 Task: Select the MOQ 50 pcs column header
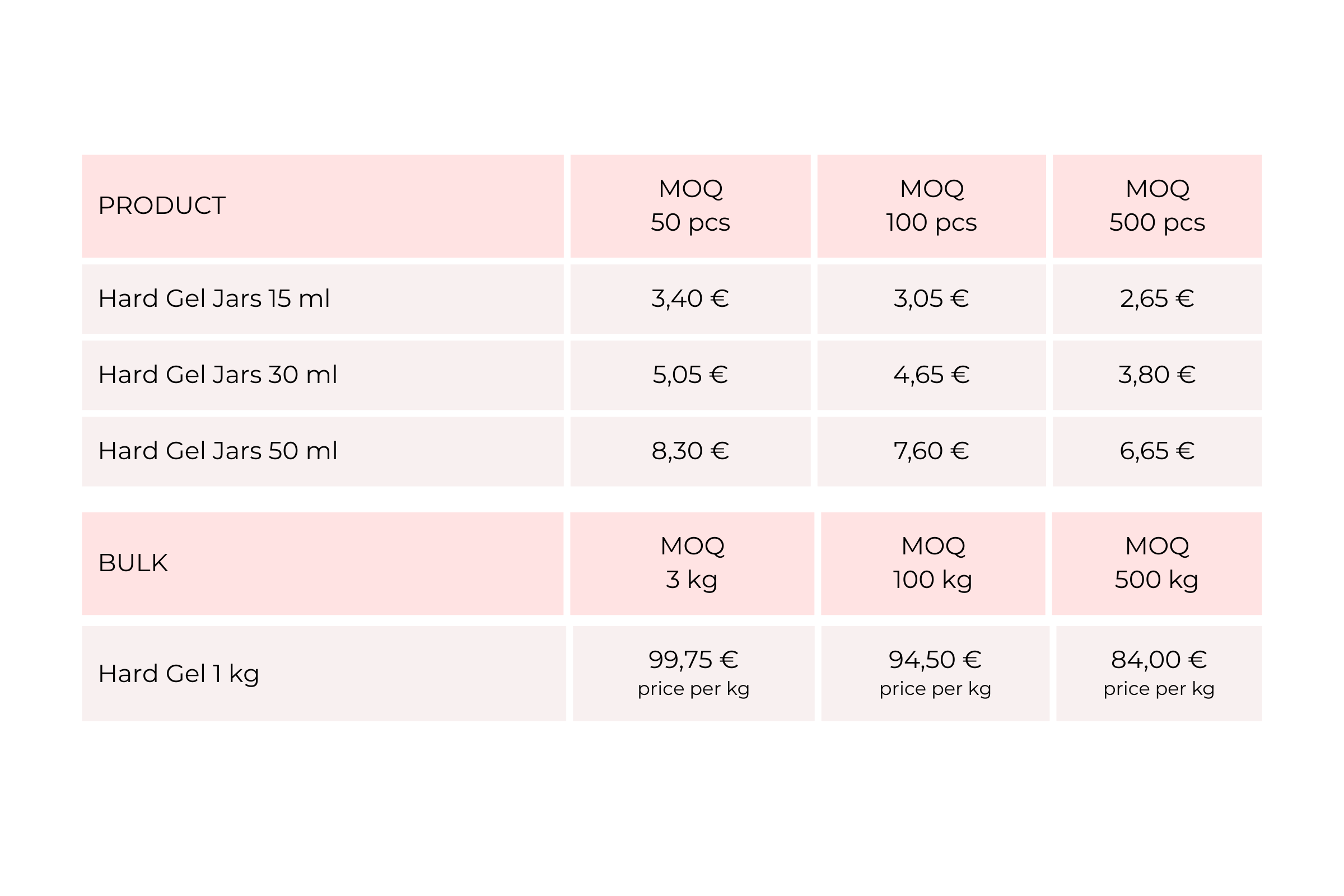click(690, 206)
